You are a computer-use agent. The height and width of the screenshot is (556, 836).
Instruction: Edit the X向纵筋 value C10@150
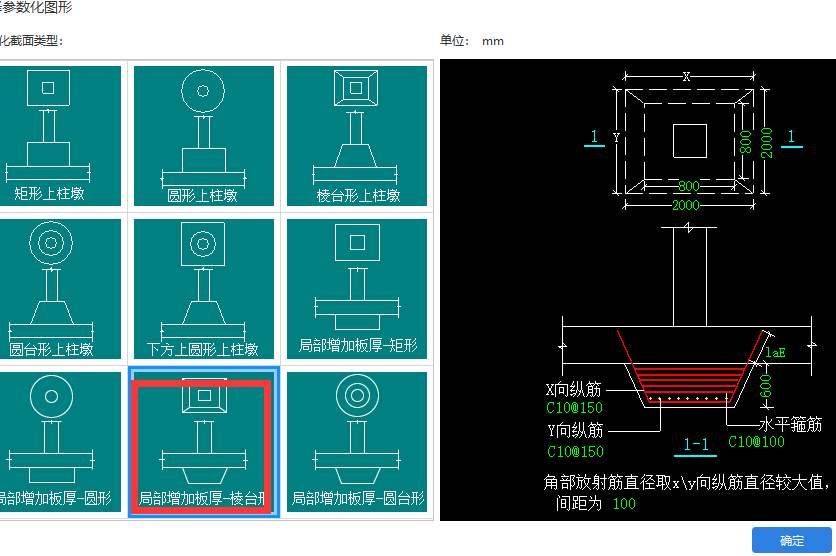pyautogui.click(x=575, y=408)
